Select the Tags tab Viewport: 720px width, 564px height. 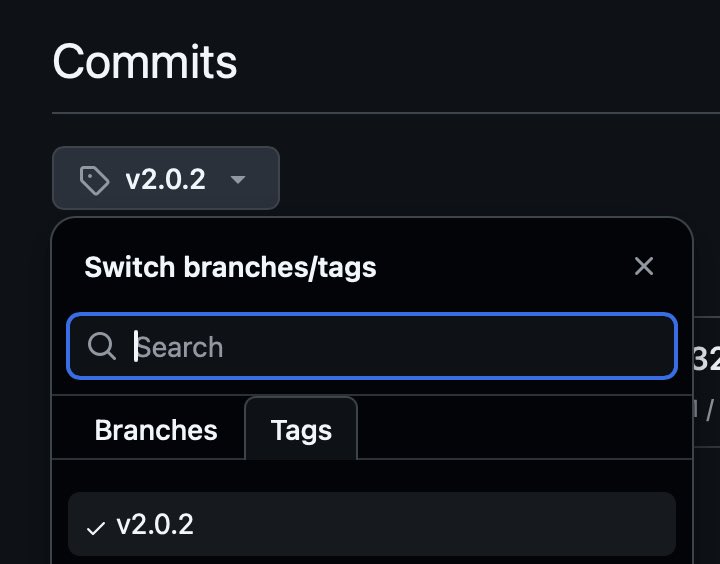click(301, 430)
